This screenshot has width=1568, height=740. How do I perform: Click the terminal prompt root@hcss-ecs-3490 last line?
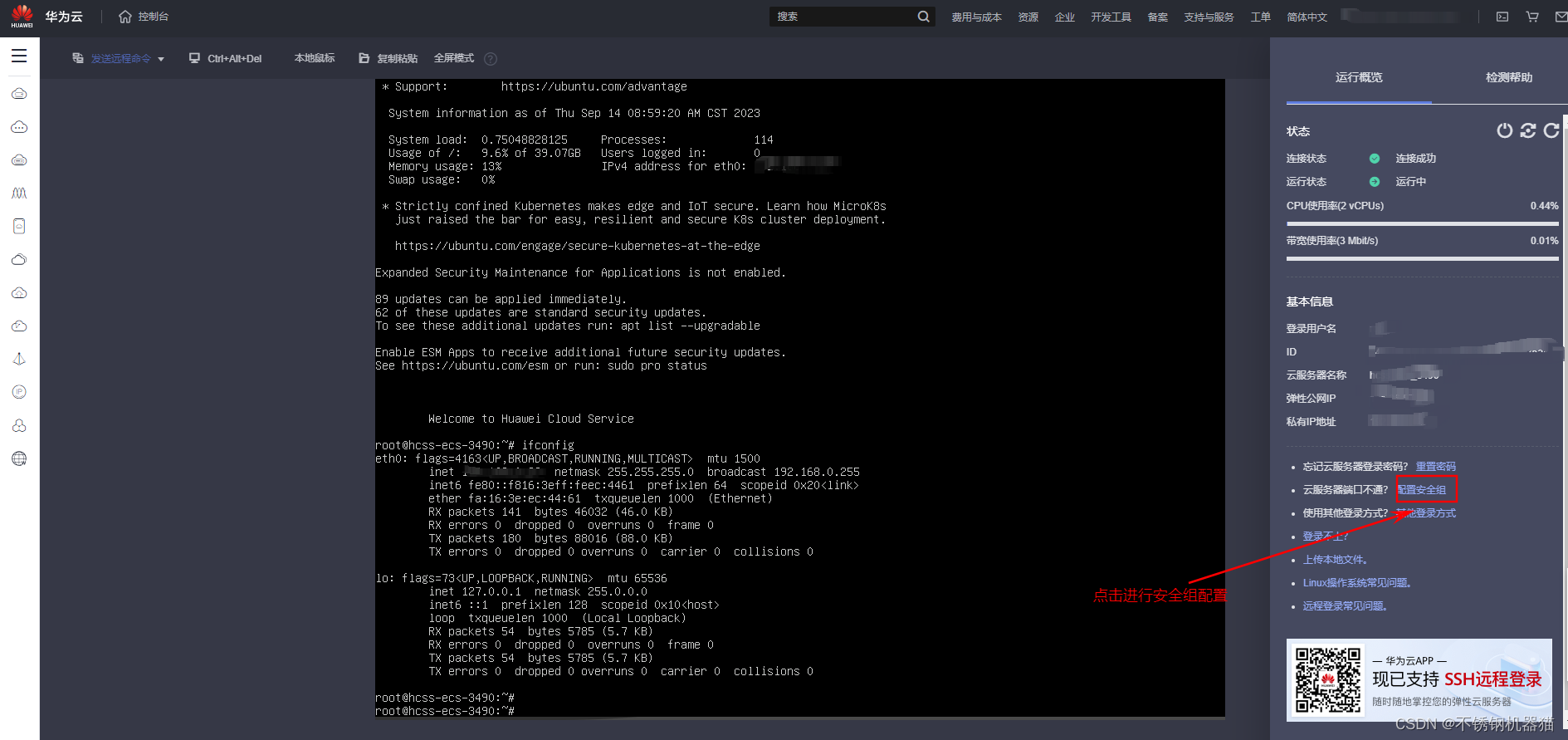(x=445, y=711)
